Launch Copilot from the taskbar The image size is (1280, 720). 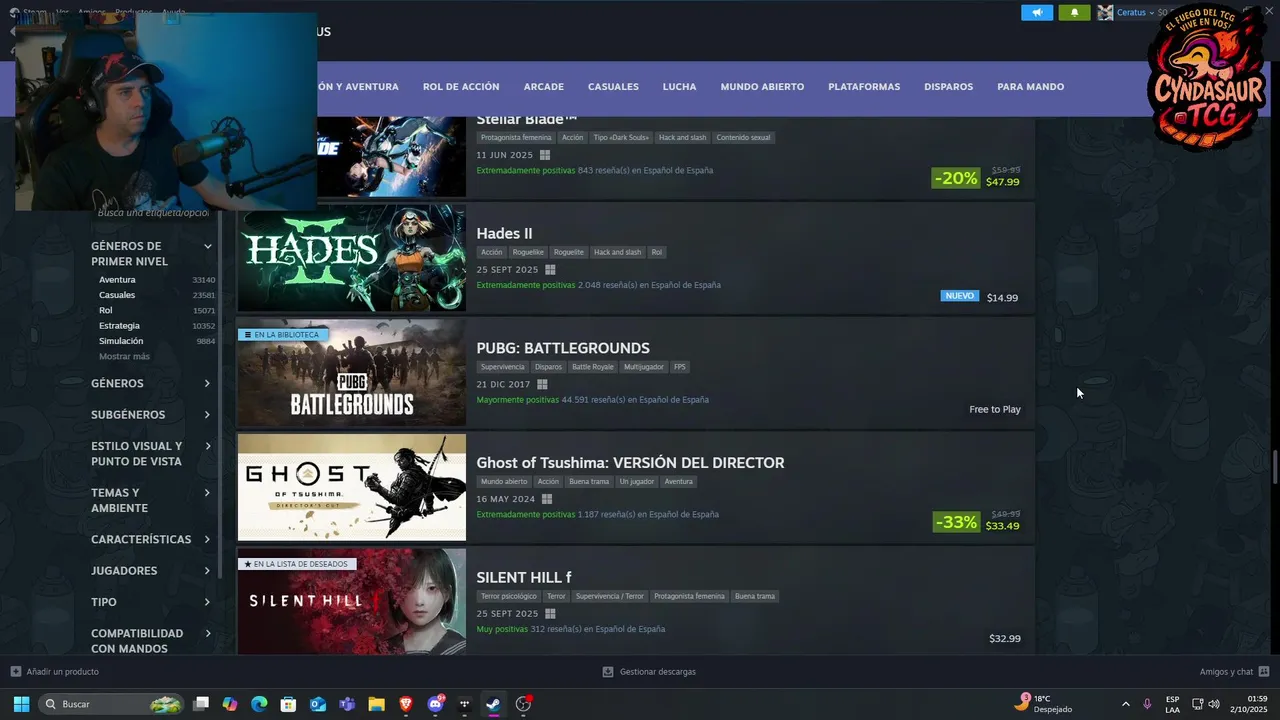[230, 704]
